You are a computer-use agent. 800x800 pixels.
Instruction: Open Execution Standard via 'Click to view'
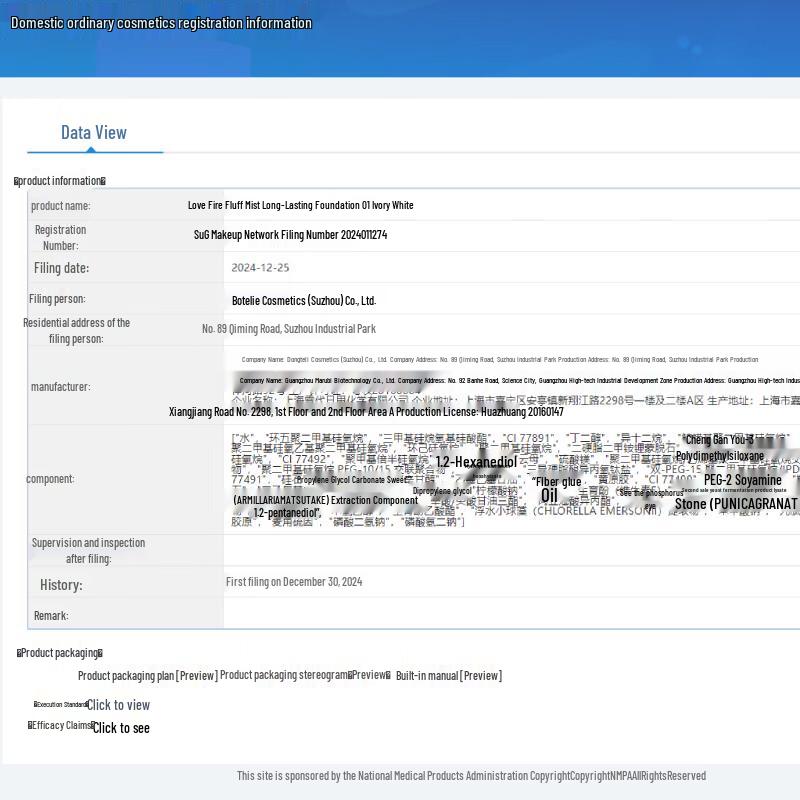pos(118,705)
